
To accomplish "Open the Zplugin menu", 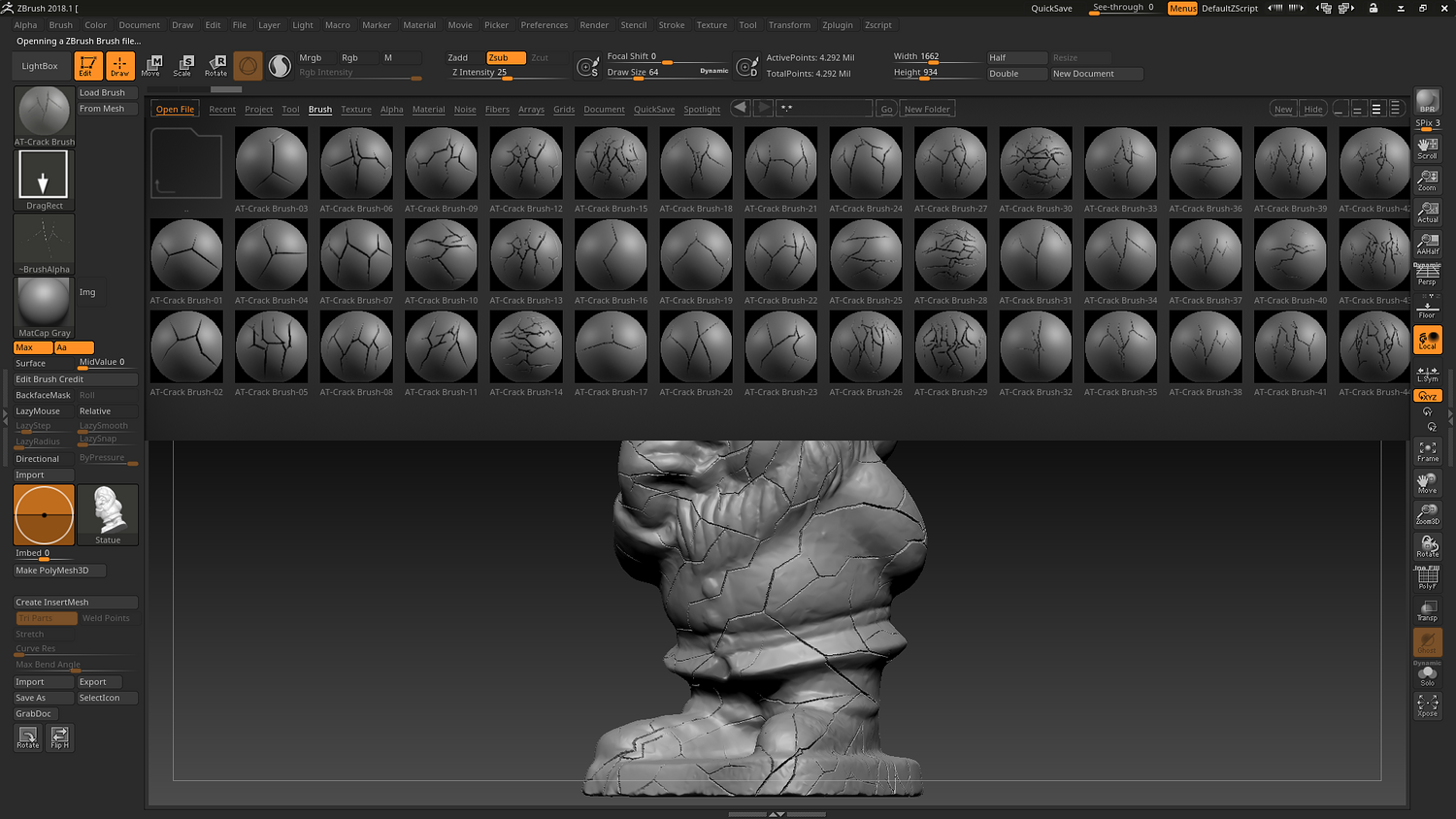I will (838, 25).
